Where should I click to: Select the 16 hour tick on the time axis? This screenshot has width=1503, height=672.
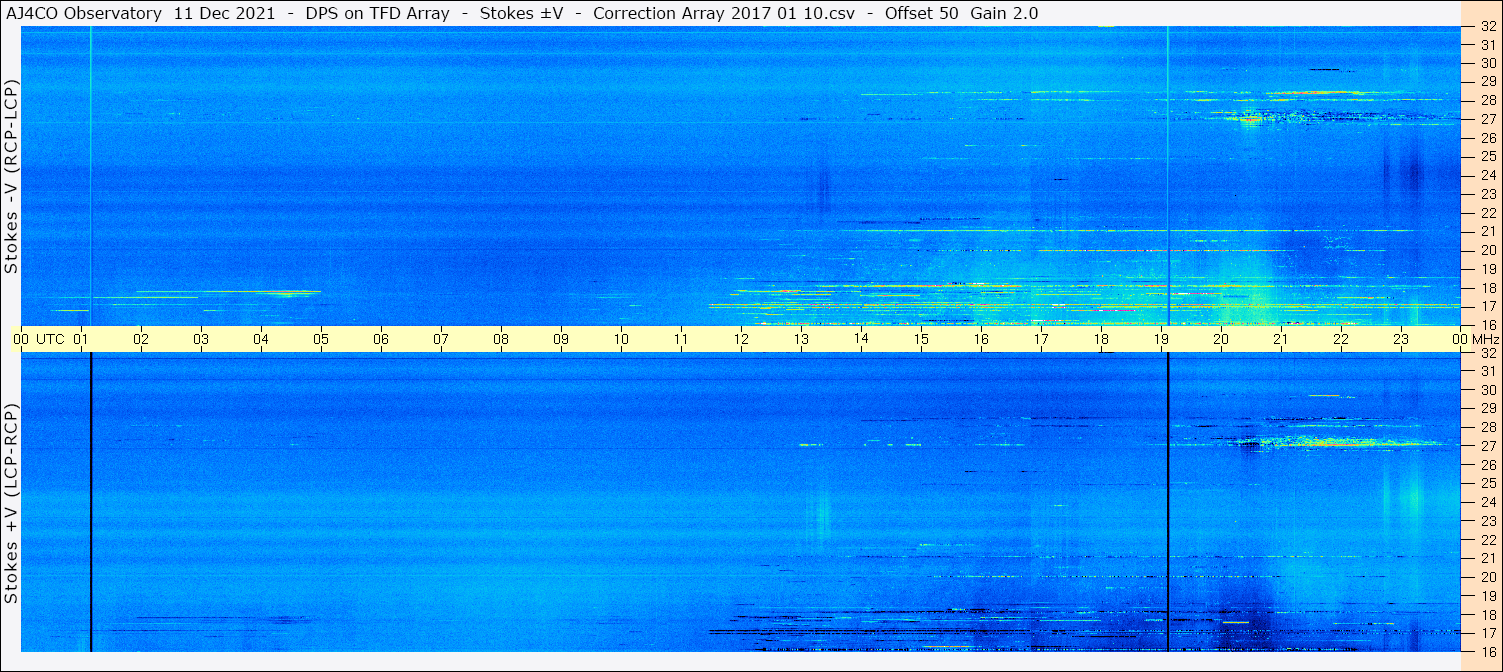(x=981, y=339)
